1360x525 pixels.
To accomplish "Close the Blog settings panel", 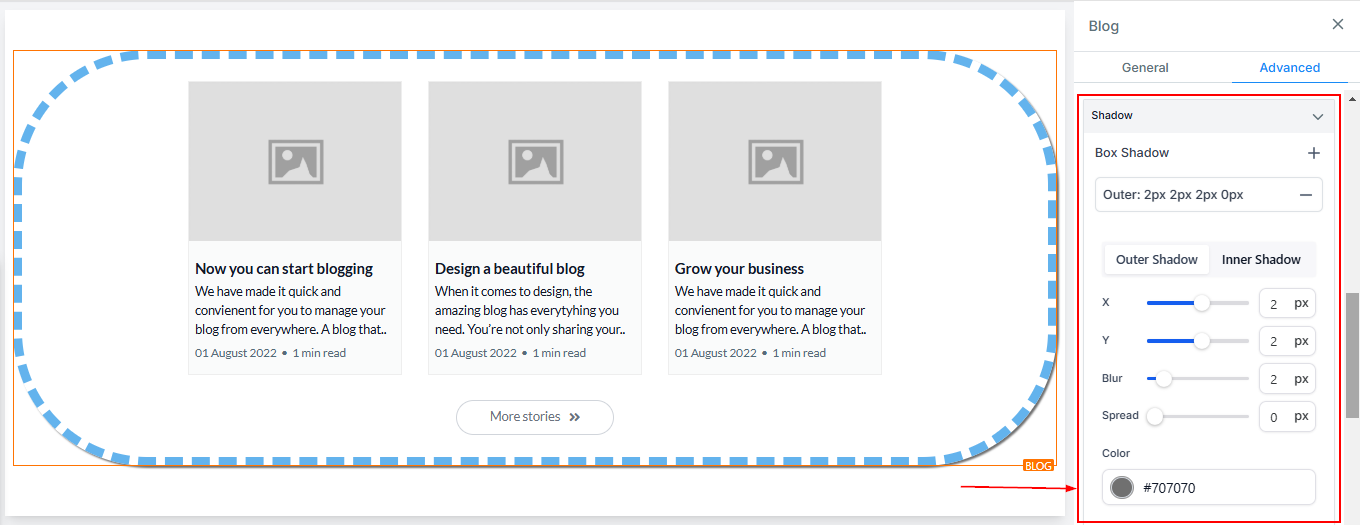I will (x=1337, y=25).
